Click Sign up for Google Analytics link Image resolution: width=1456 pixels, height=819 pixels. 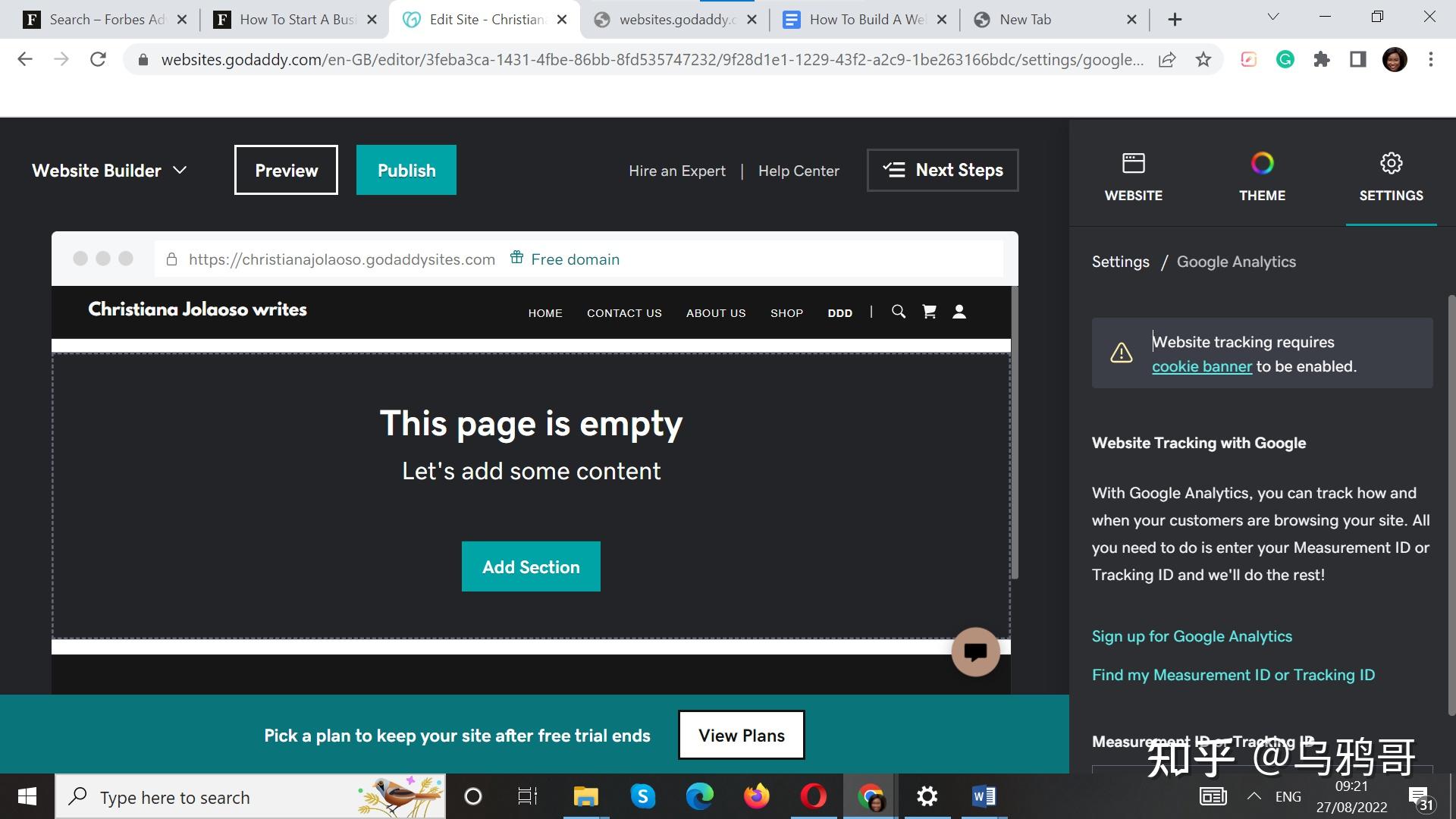1191,636
